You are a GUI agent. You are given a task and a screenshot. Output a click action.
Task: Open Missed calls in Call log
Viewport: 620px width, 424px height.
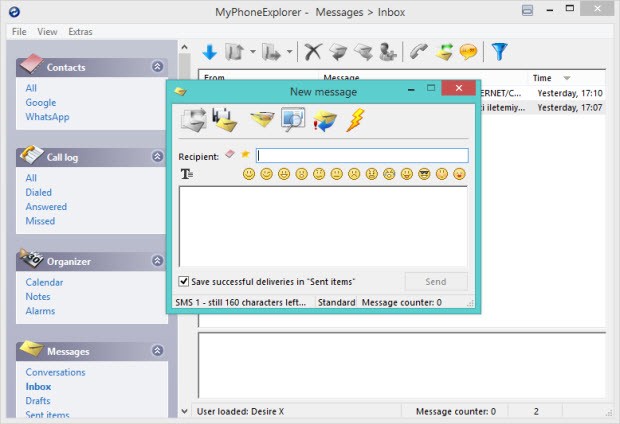pyautogui.click(x=40, y=221)
